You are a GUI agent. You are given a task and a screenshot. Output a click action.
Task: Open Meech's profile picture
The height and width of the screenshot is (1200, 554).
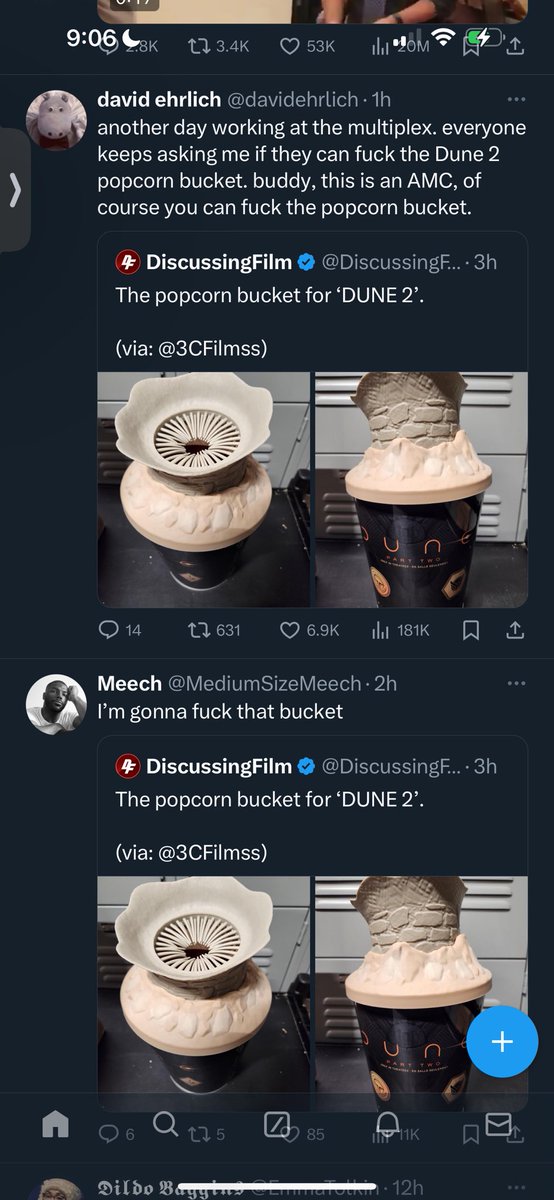[54, 703]
